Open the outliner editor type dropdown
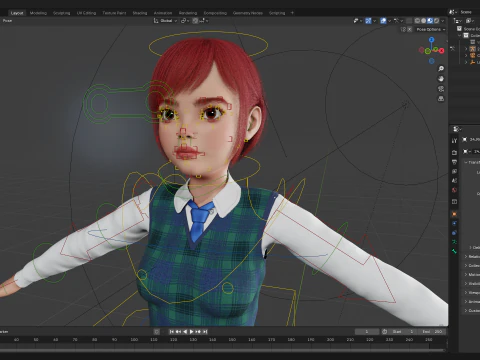Viewport: 480px width, 360px height. point(458,21)
